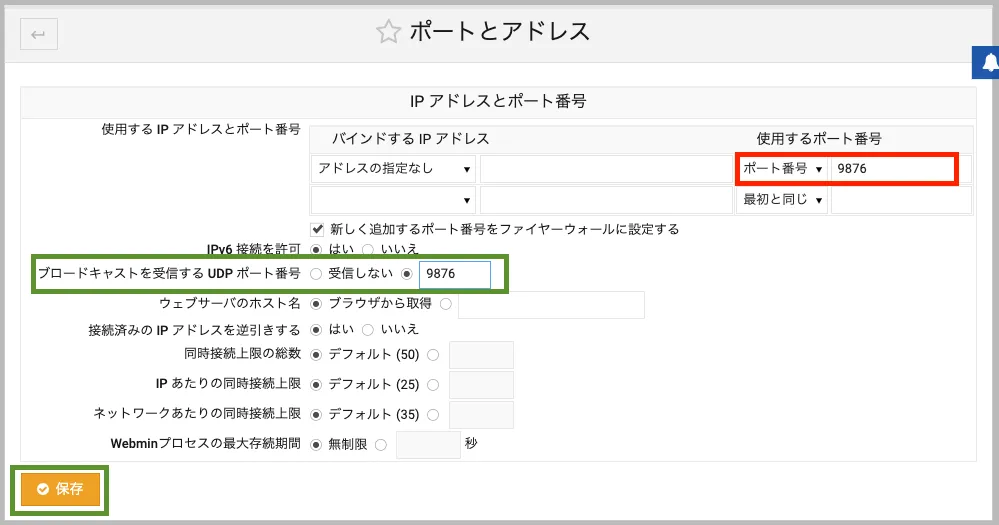This screenshot has height=525, width=999.
Task: Click the favorite star icon
Action: 387,32
